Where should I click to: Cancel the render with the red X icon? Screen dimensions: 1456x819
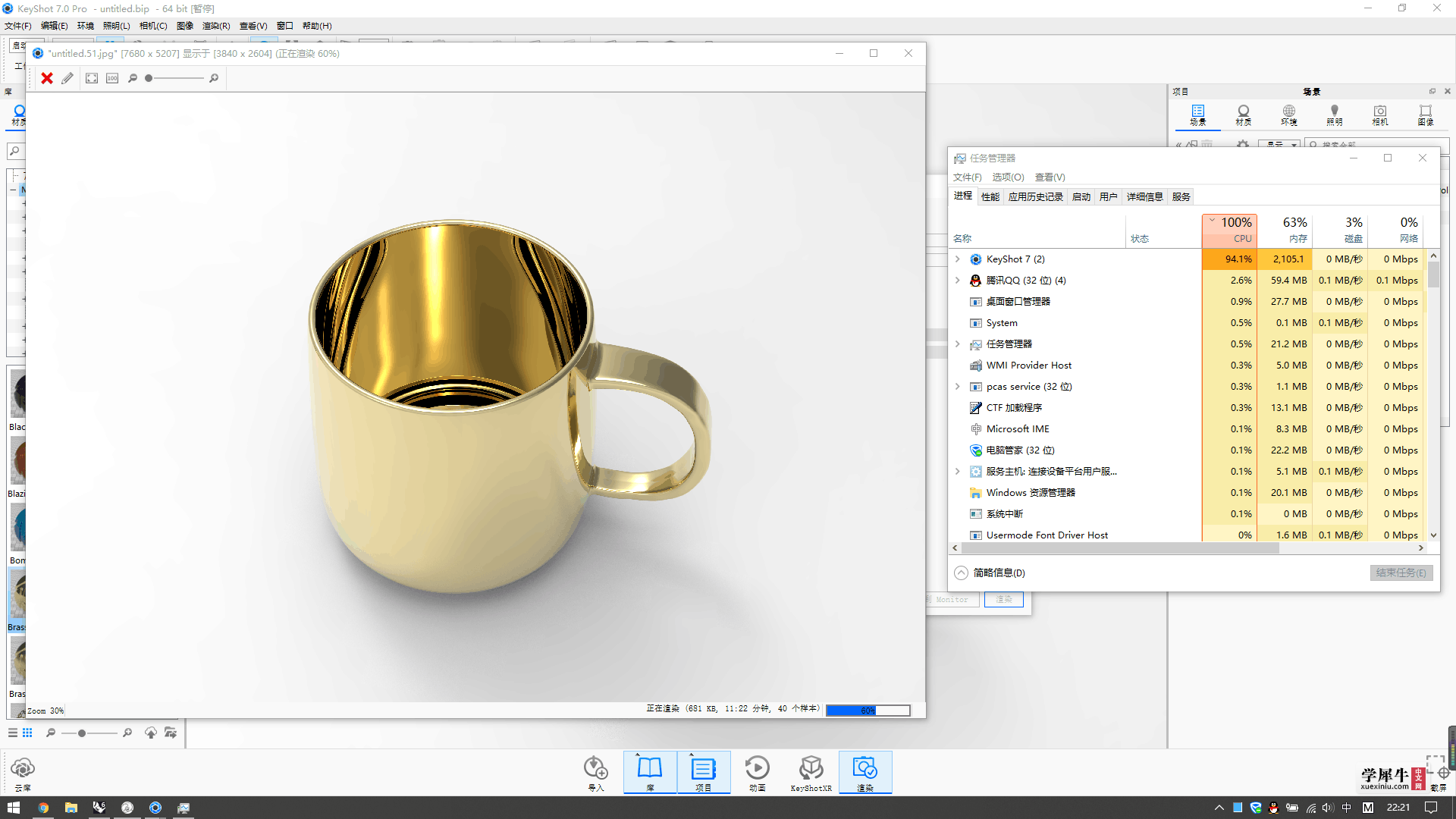coord(47,78)
